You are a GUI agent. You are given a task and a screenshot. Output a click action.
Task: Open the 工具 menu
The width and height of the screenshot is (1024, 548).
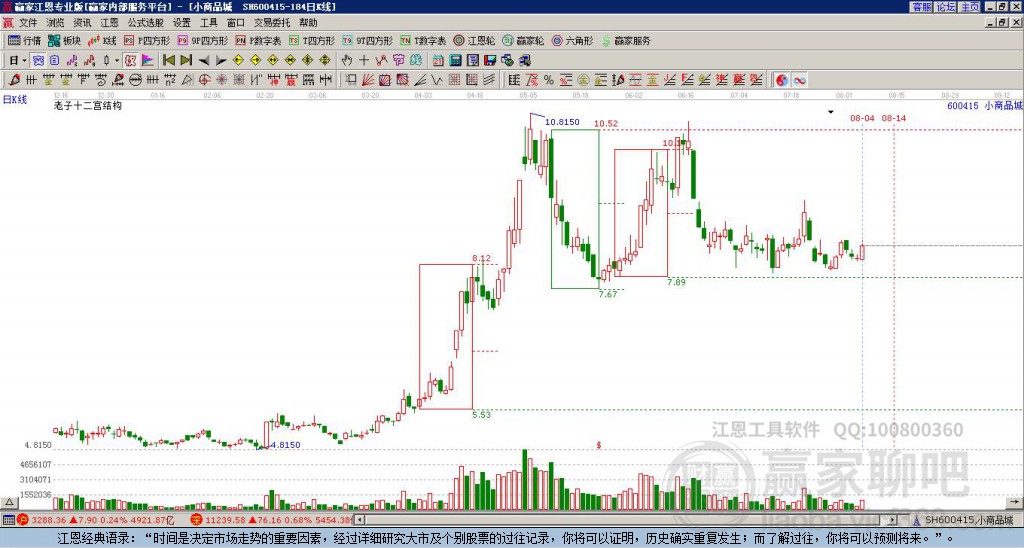pyautogui.click(x=208, y=23)
